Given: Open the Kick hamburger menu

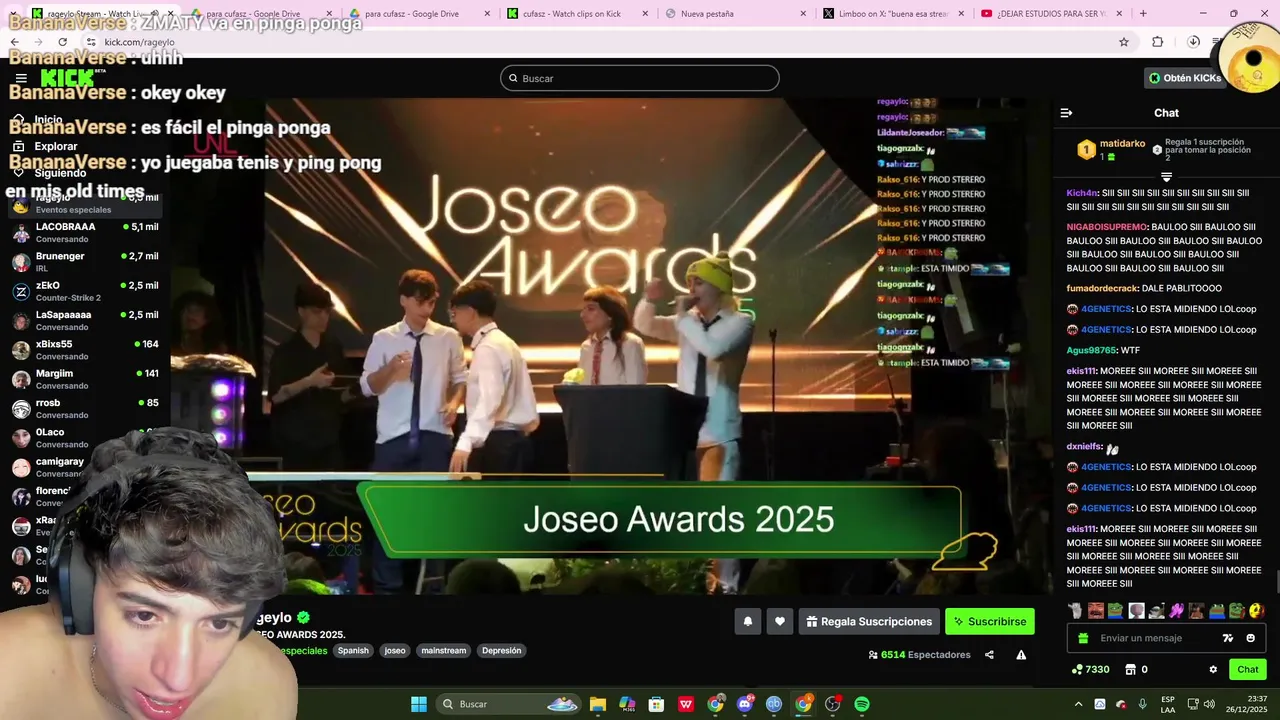Looking at the screenshot, I should [21, 78].
